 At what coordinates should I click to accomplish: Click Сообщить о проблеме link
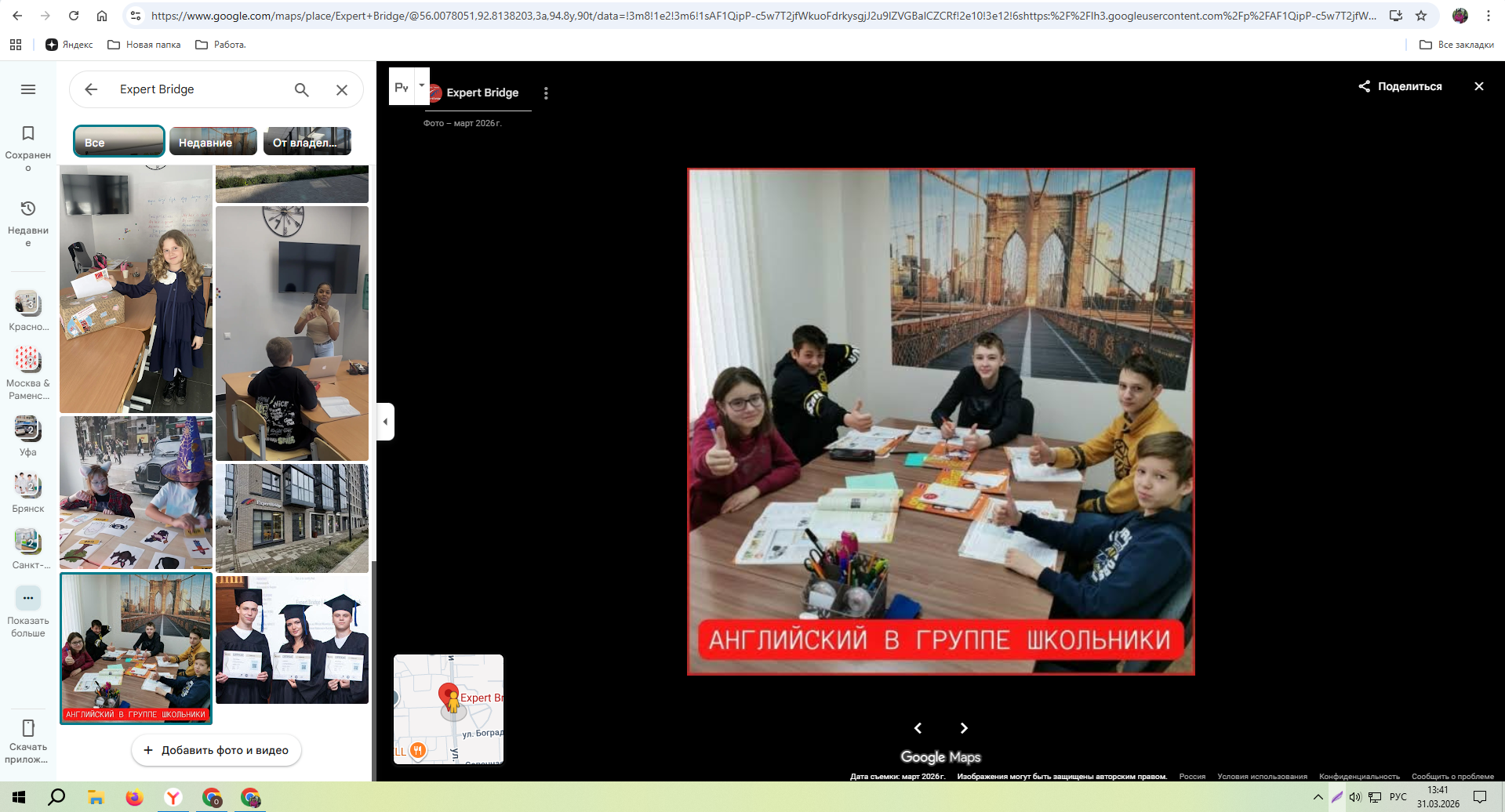point(1452,777)
